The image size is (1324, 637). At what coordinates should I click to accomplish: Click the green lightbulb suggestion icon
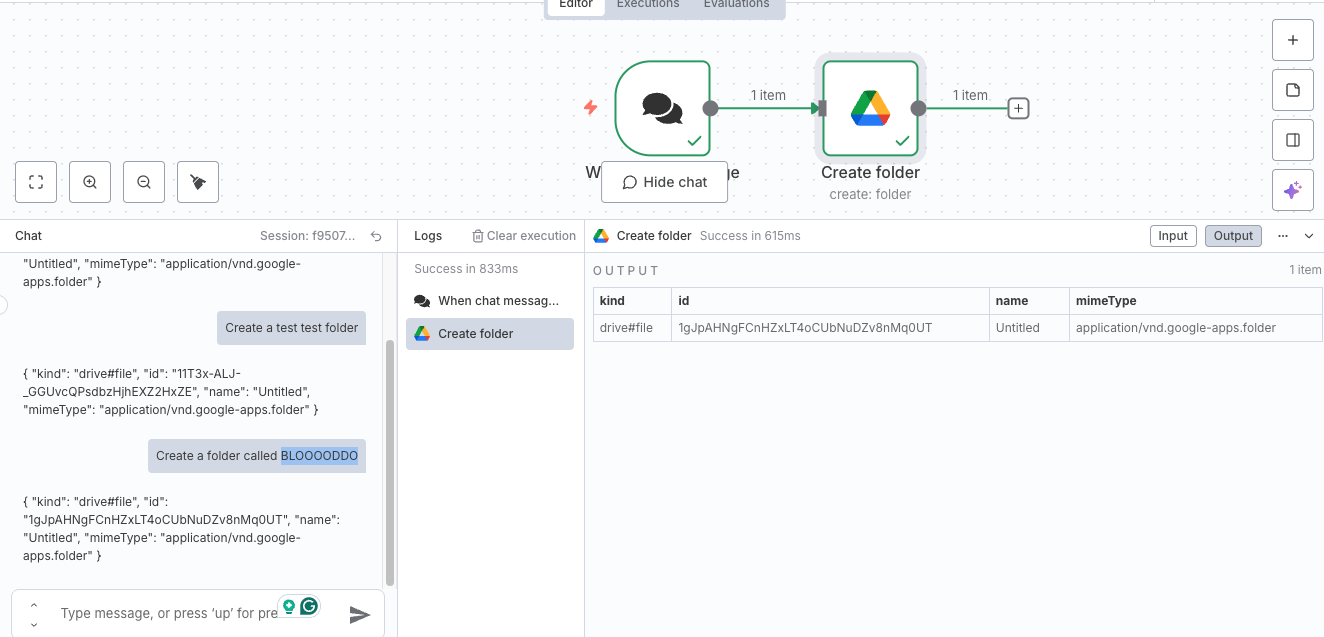pyautogui.click(x=289, y=606)
